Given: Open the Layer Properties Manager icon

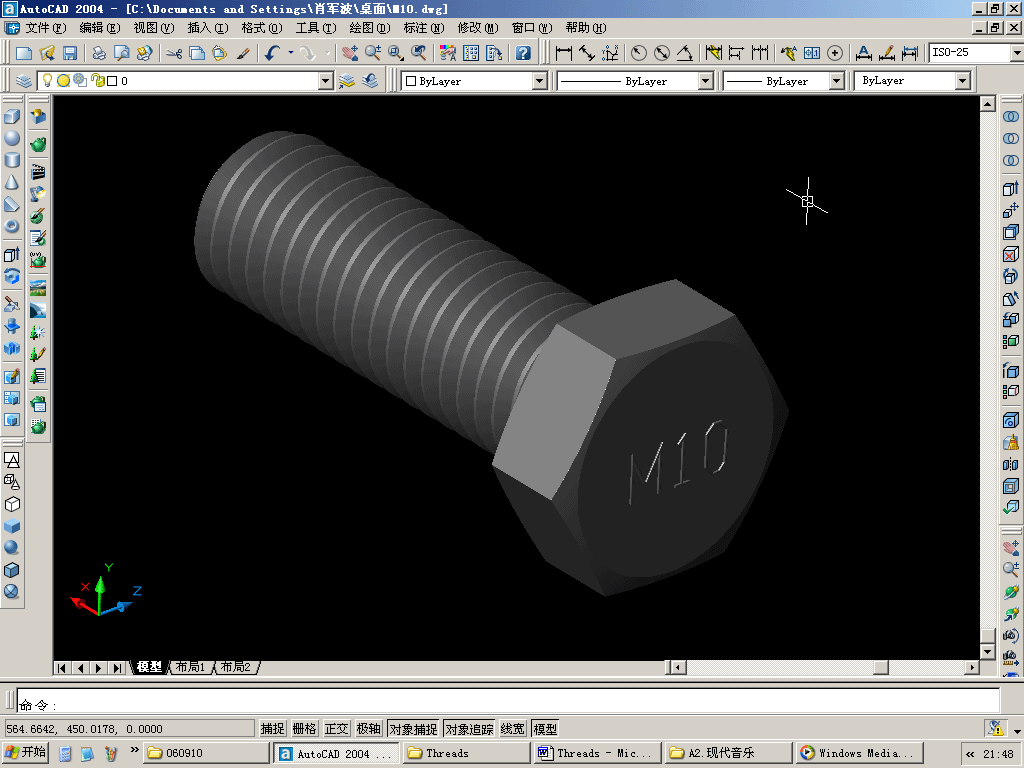Looking at the screenshot, I should coord(24,81).
